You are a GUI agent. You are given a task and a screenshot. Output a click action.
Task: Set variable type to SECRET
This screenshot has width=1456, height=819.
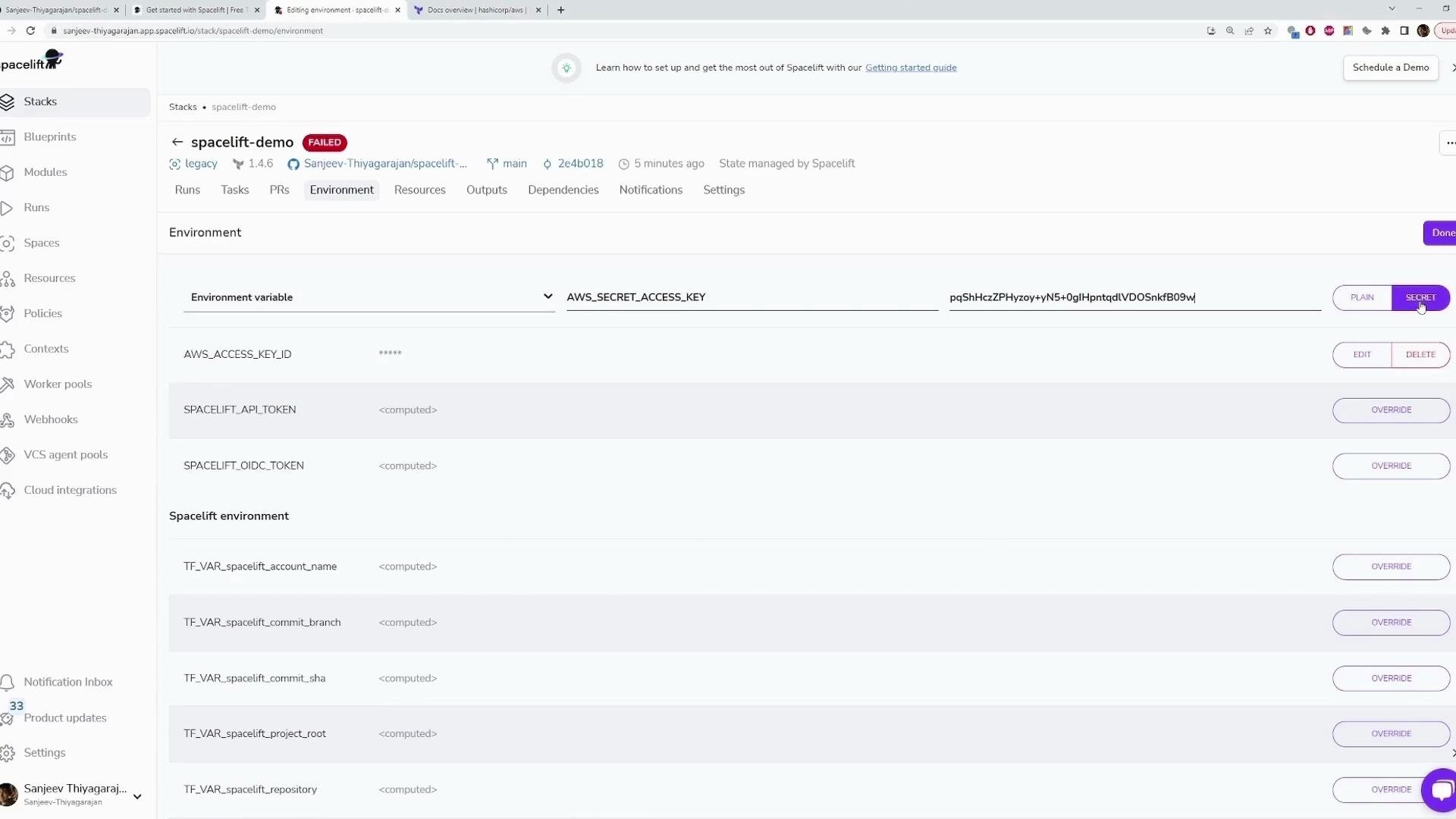click(x=1420, y=298)
